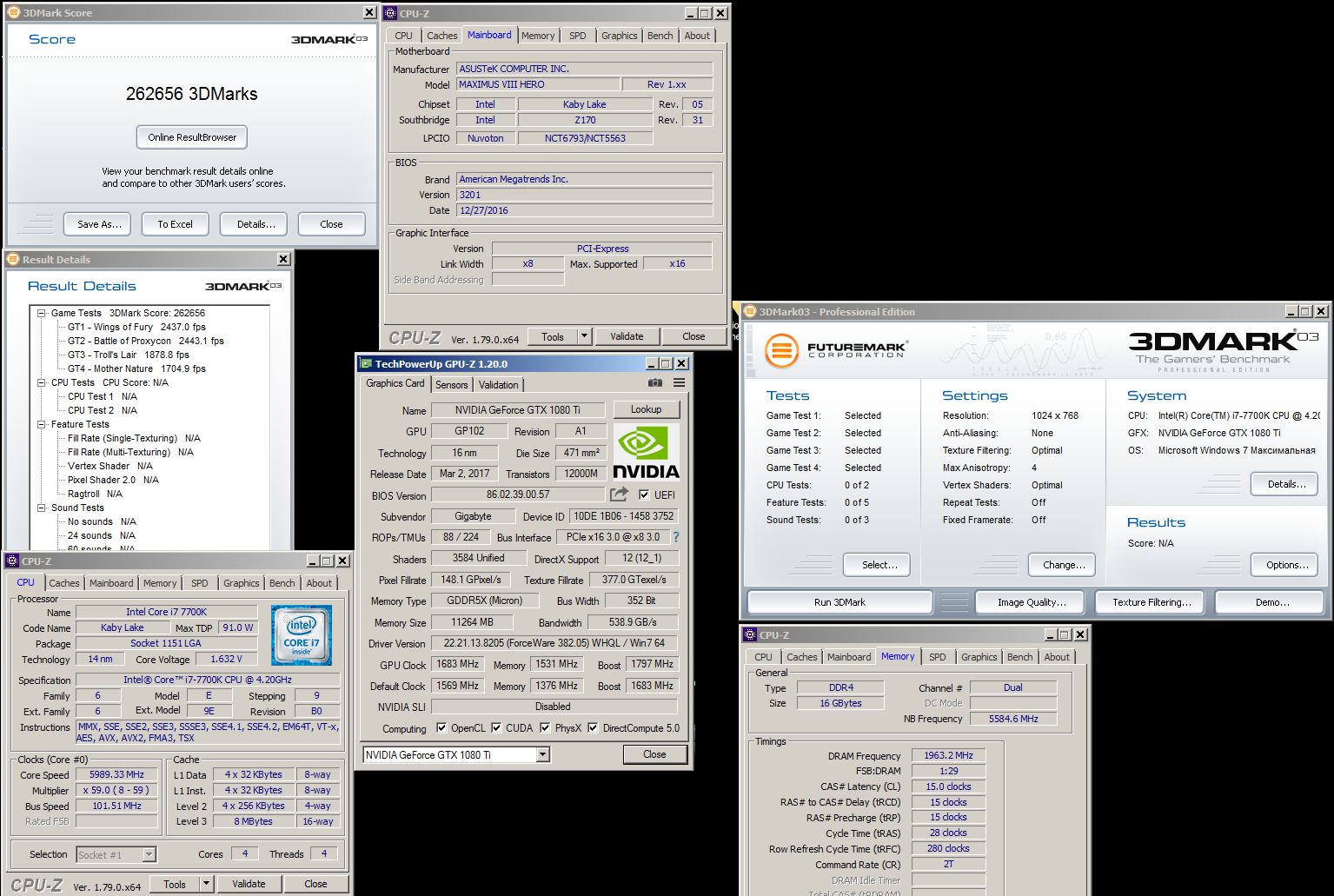Image resolution: width=1334 pixels, height=896 pixels.
Task: Click the 3DMark Score window title icon
Action: coord(13,13)
